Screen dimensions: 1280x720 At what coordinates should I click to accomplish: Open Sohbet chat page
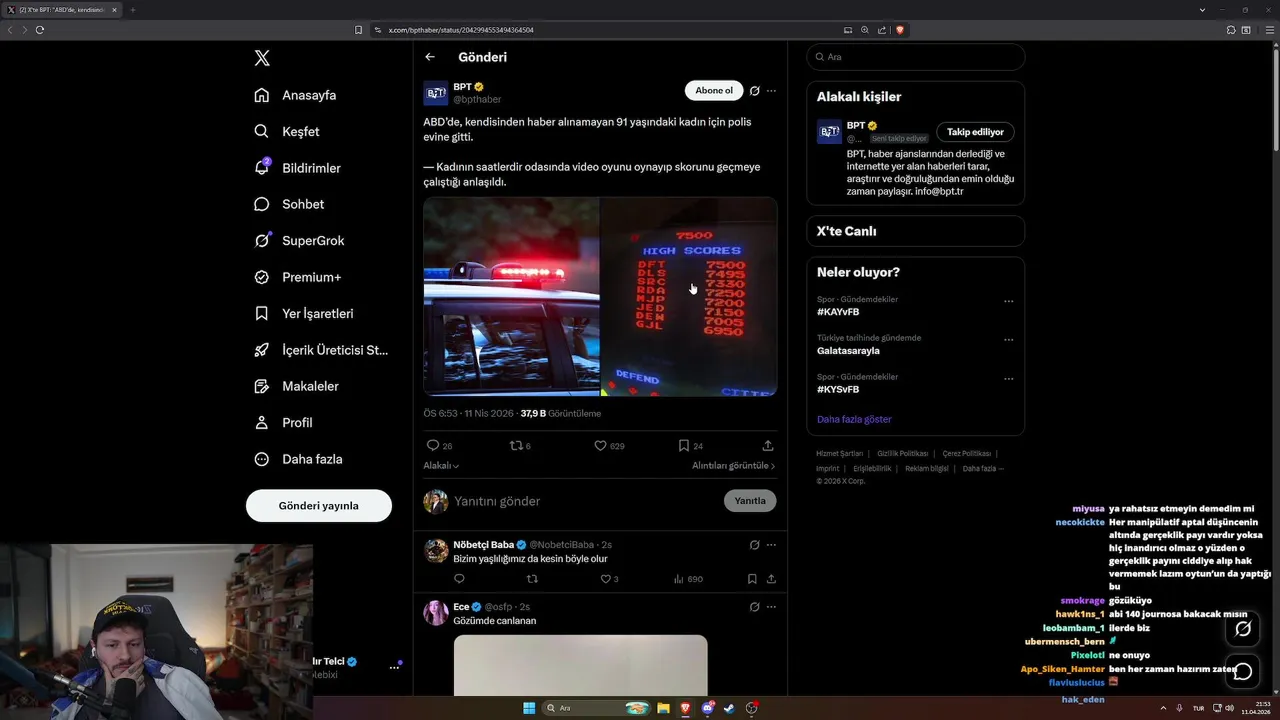click(289, 204)
